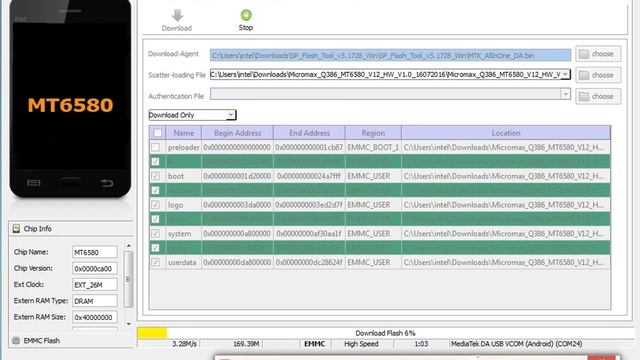Click end address 0x00000000dc28624f cell

309,262
